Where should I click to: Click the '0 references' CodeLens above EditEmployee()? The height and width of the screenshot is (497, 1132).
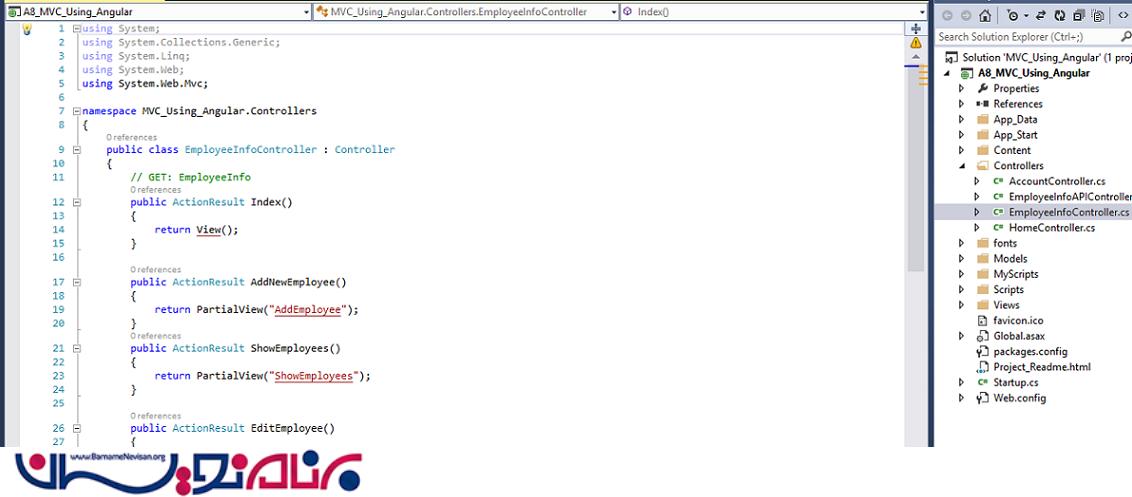point(155,416)
